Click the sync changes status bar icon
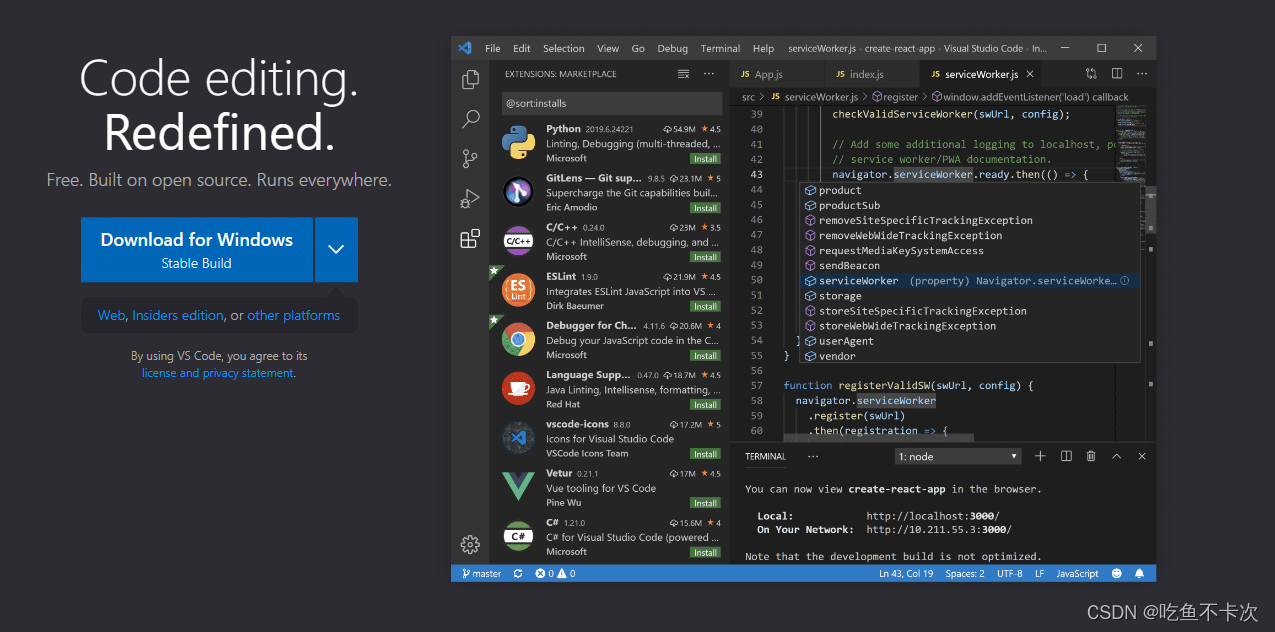Screen dimensions: 1275x632 click(x=518, y=574)
